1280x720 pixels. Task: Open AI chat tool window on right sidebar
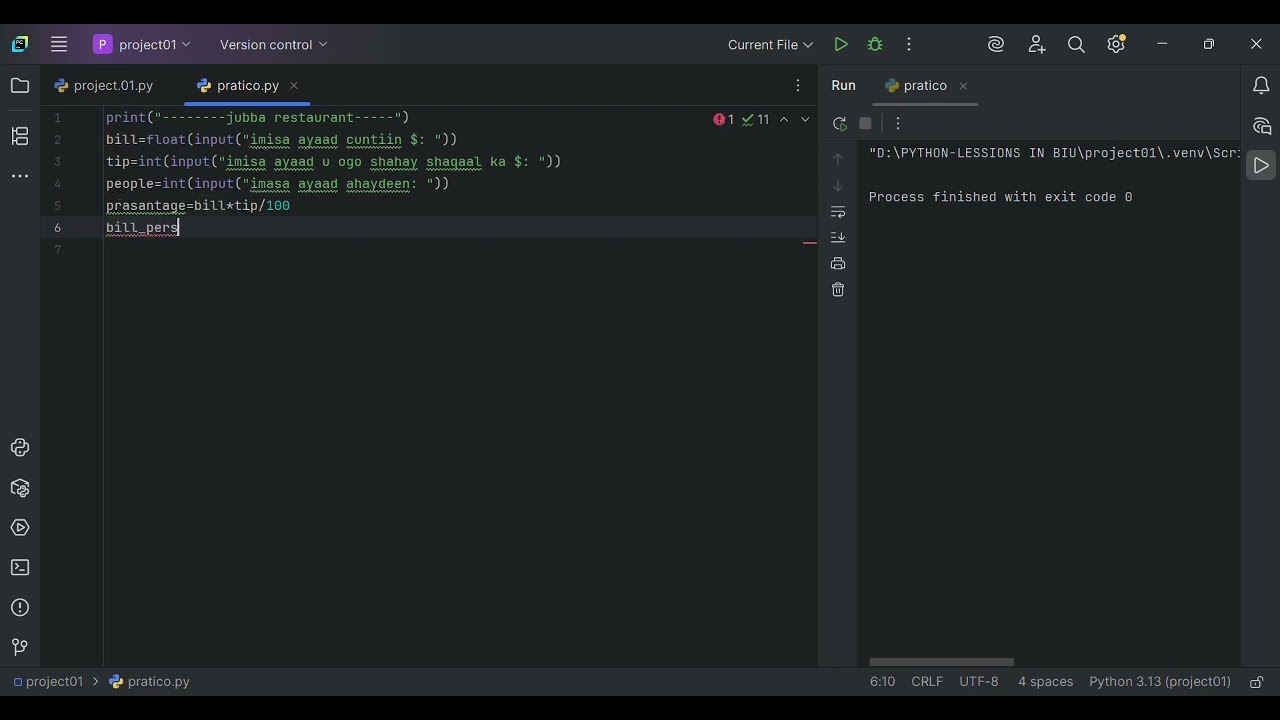coord(1261,126)
